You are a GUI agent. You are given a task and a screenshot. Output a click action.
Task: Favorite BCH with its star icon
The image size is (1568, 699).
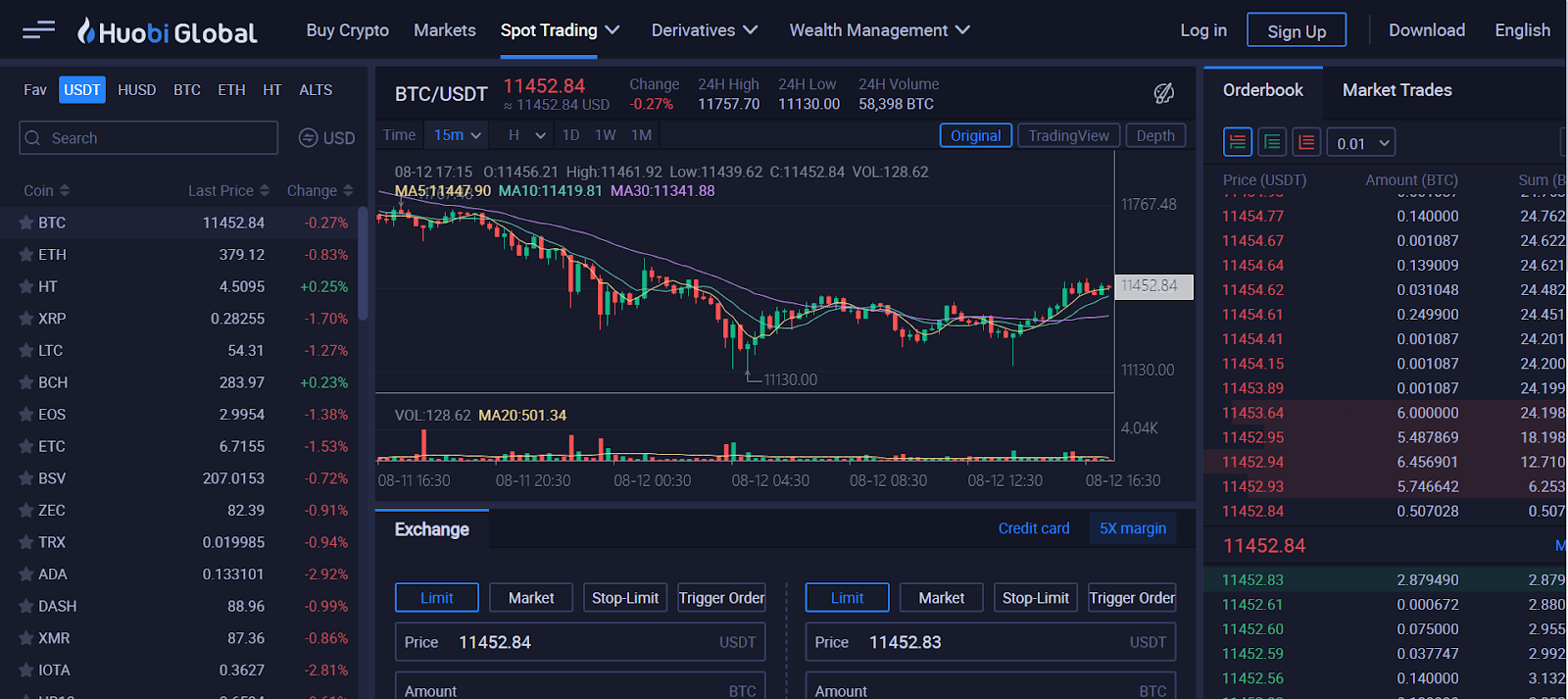pos(26,382)
